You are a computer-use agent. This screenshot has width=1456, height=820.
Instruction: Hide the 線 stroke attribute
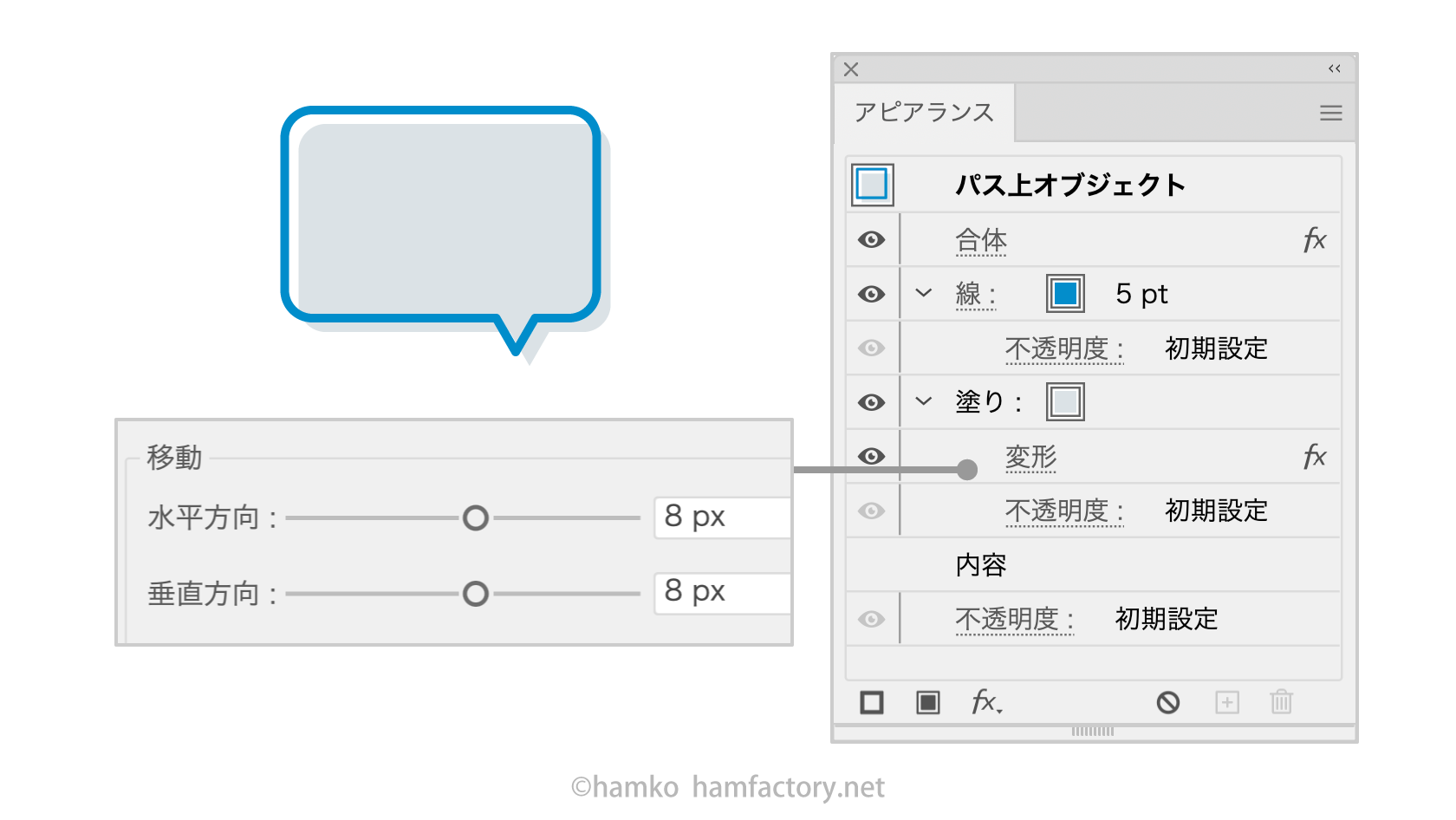pyautogui.click(x=872, y=295)
